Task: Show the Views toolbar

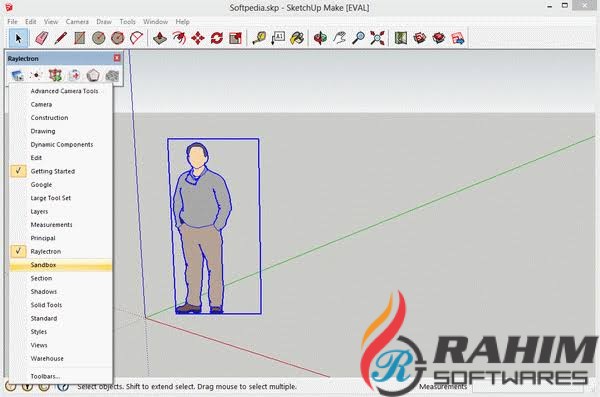Action: coord(60,345)
